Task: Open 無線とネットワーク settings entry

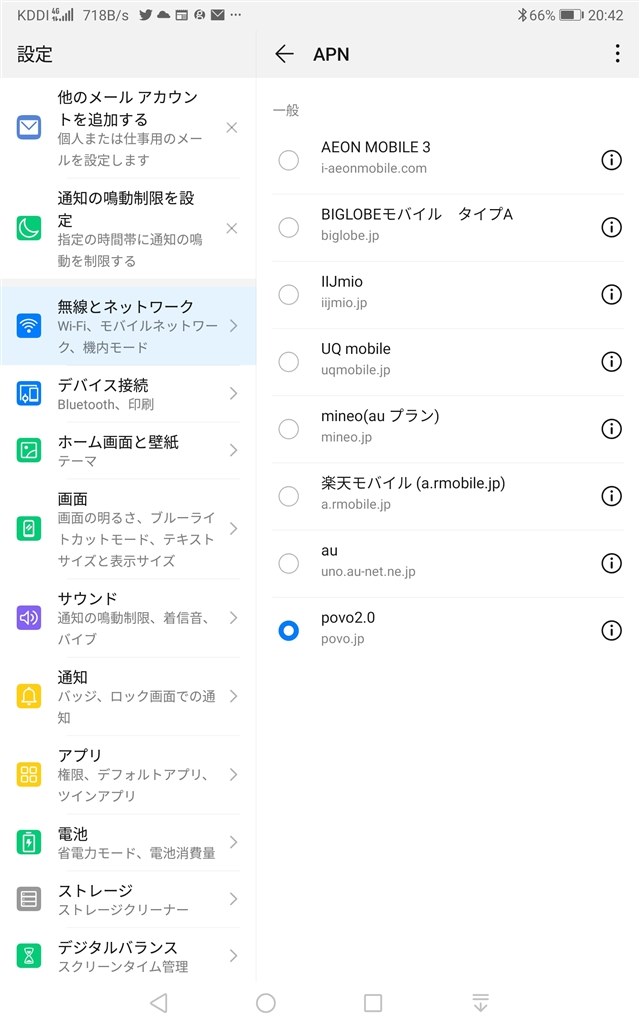Action: pyautogui.click(x=128, y=325)
